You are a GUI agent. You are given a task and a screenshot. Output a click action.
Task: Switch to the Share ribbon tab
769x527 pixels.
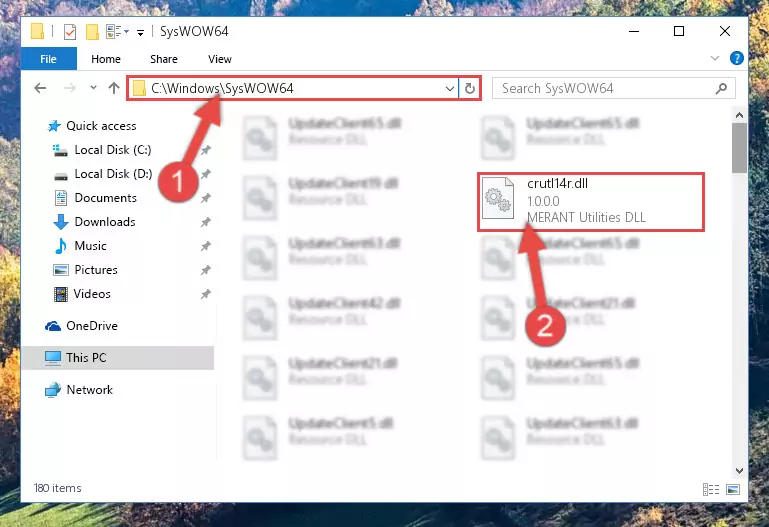(x=164, y=59)
